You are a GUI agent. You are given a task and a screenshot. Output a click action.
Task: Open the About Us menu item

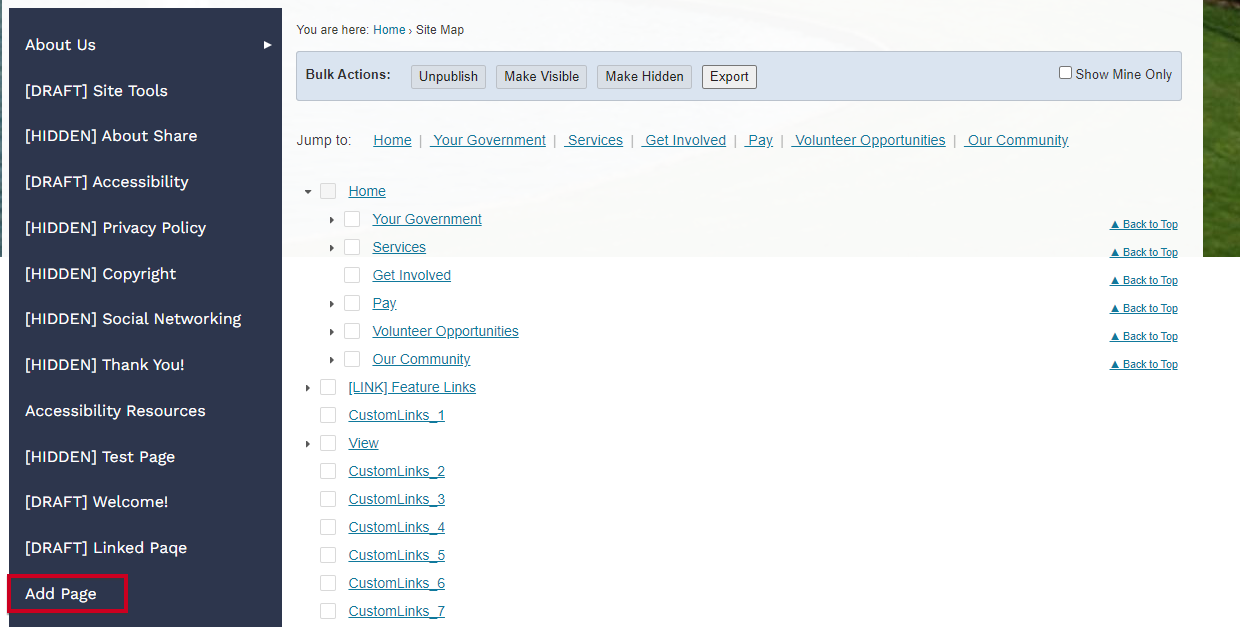click(61, 45)
